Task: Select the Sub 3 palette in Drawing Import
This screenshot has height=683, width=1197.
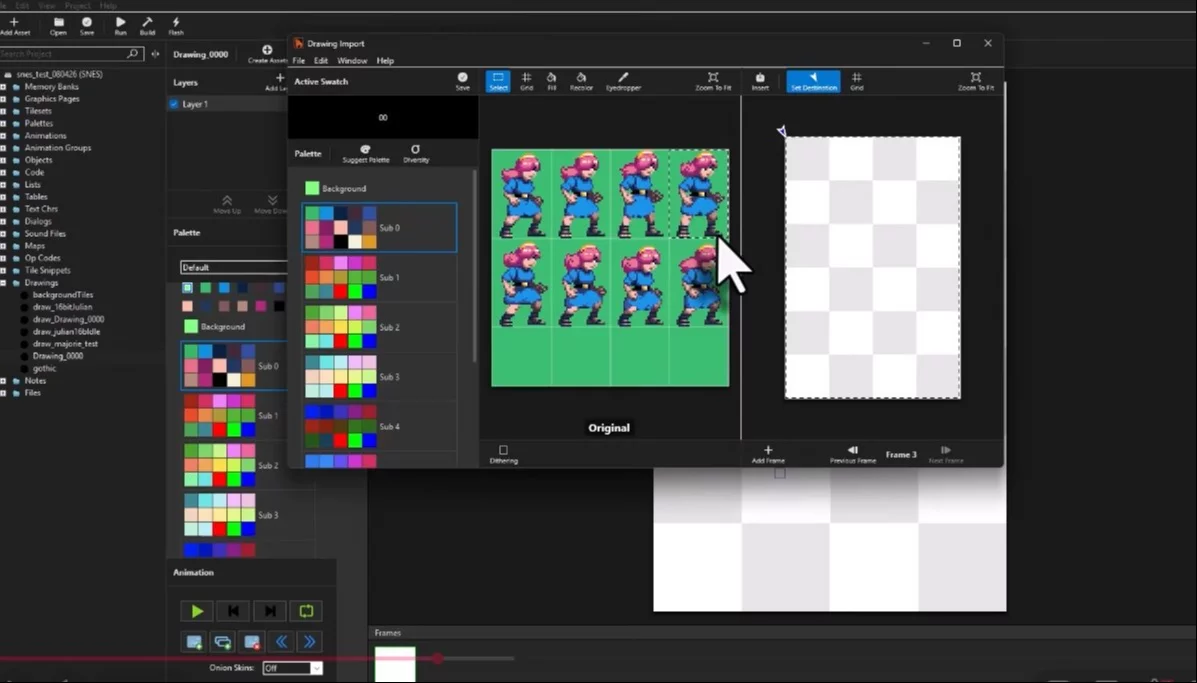Action: (379, 377)
